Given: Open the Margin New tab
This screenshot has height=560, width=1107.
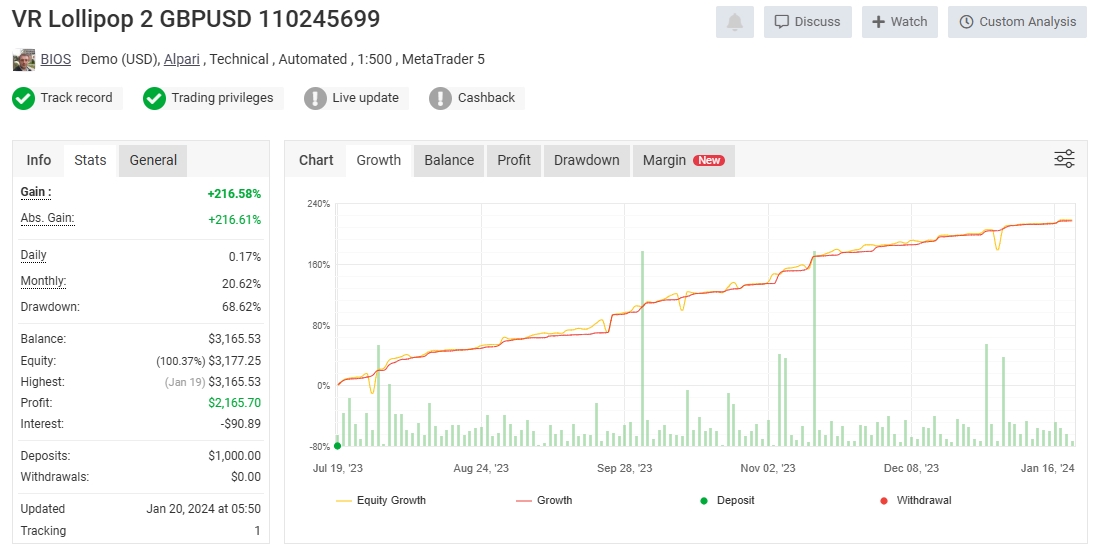Looking at the screenshot, I should coord(683,160).
